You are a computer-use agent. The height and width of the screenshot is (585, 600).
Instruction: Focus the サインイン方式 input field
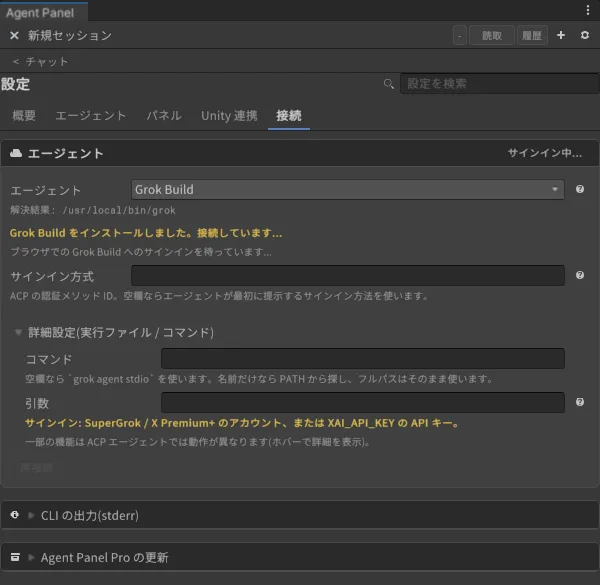(347, 275)
